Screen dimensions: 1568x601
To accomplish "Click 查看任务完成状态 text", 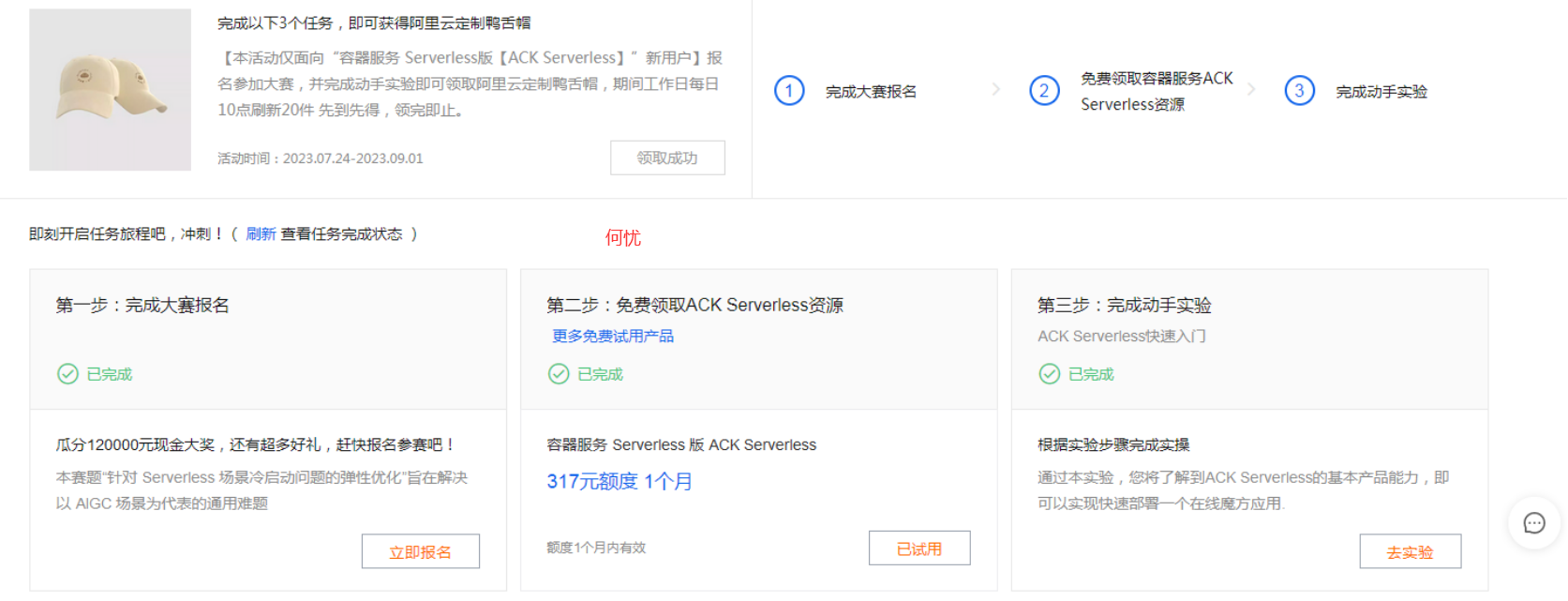I will 341,234.
